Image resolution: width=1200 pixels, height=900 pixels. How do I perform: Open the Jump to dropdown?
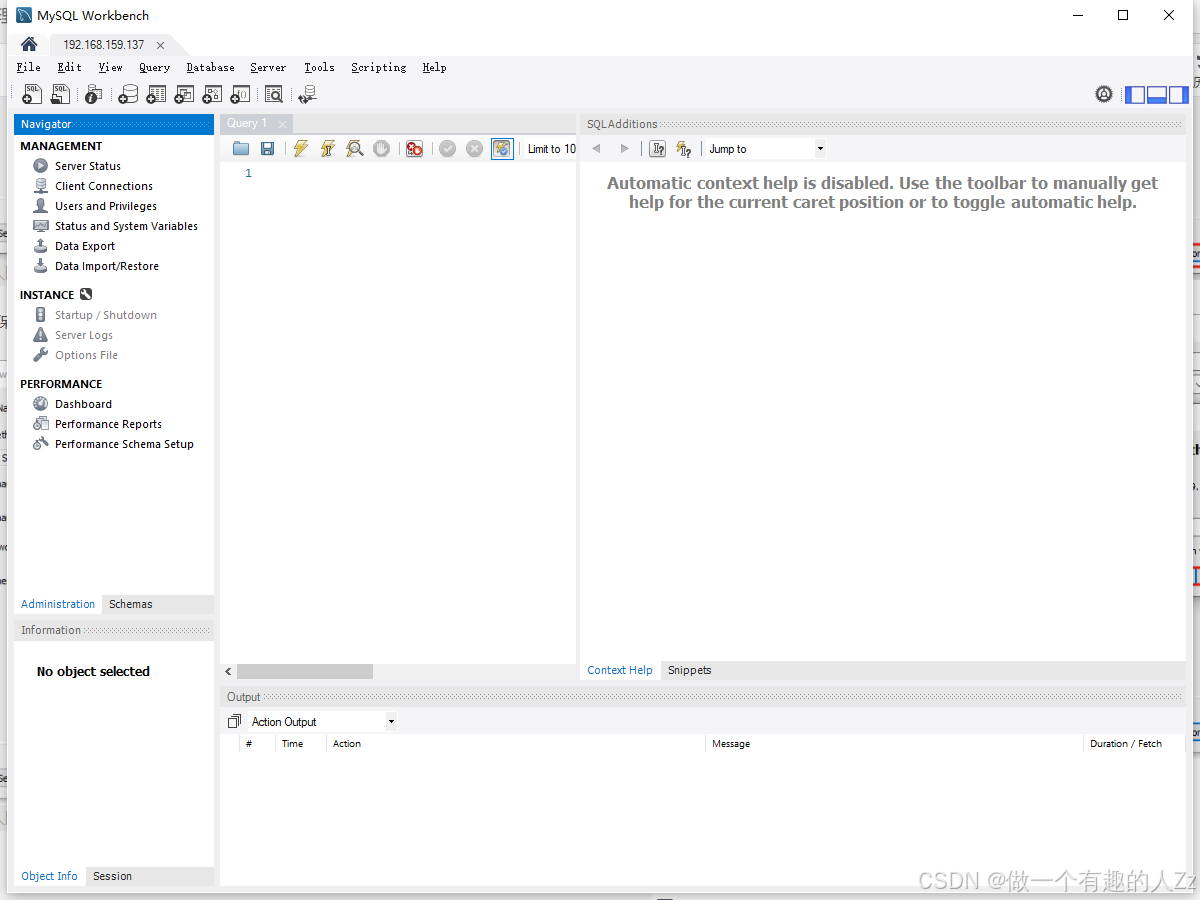click(x=766, y=149)
